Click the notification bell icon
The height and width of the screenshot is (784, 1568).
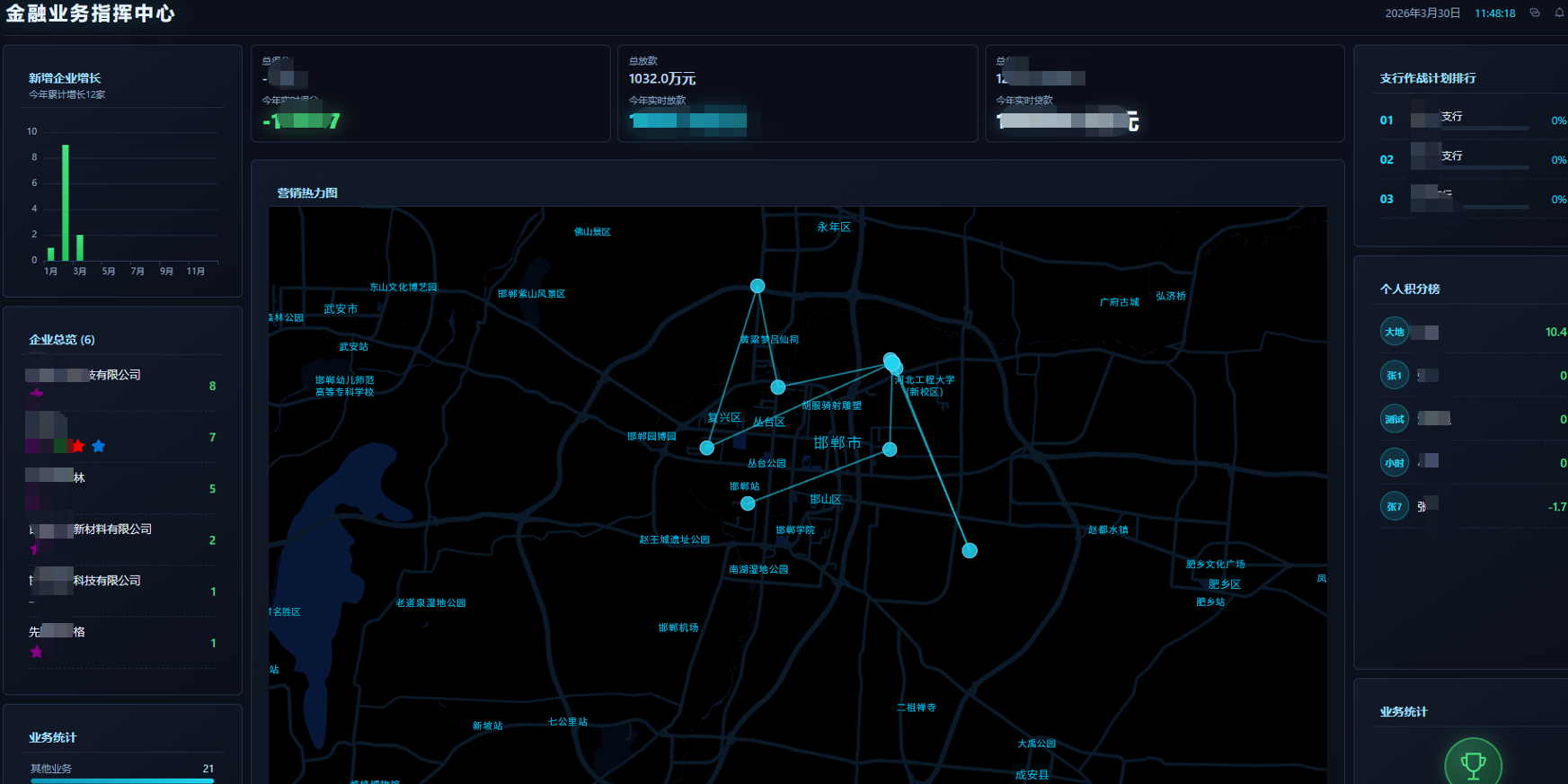tap(1559, 13)
